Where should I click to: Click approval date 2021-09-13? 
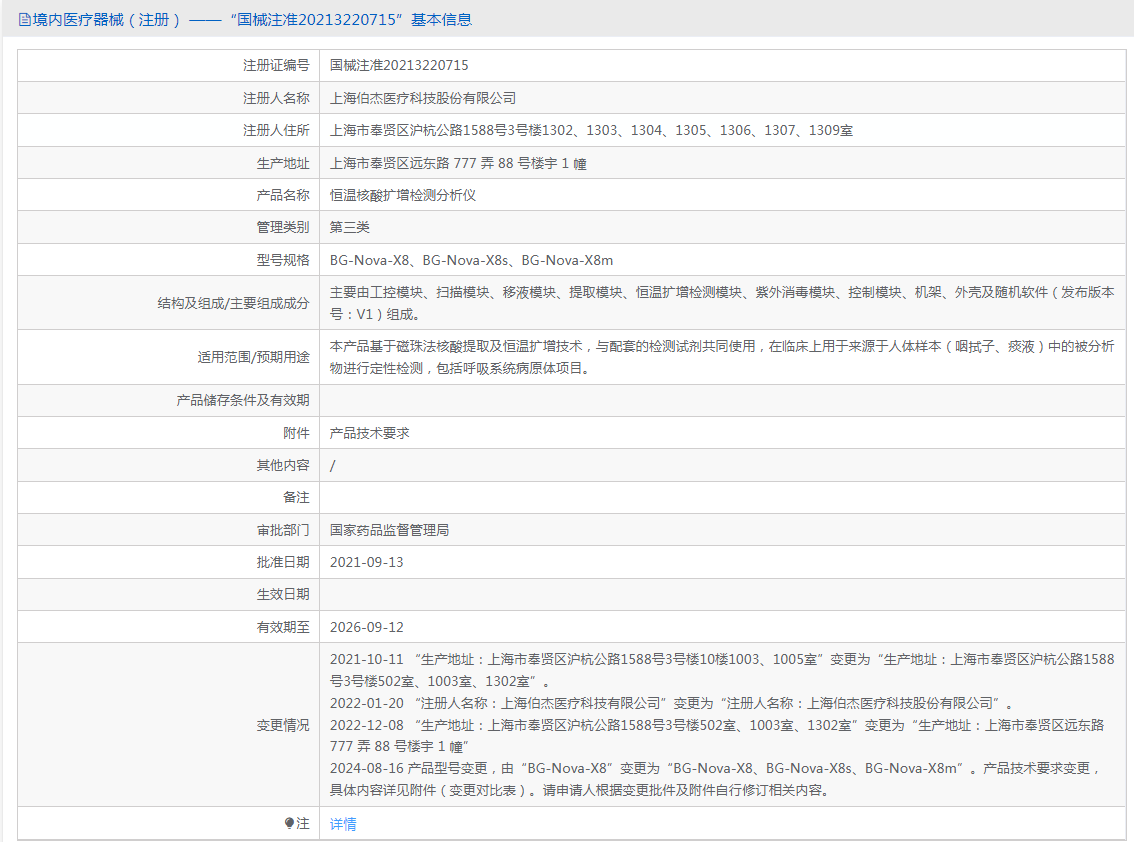tap(367, 562)
